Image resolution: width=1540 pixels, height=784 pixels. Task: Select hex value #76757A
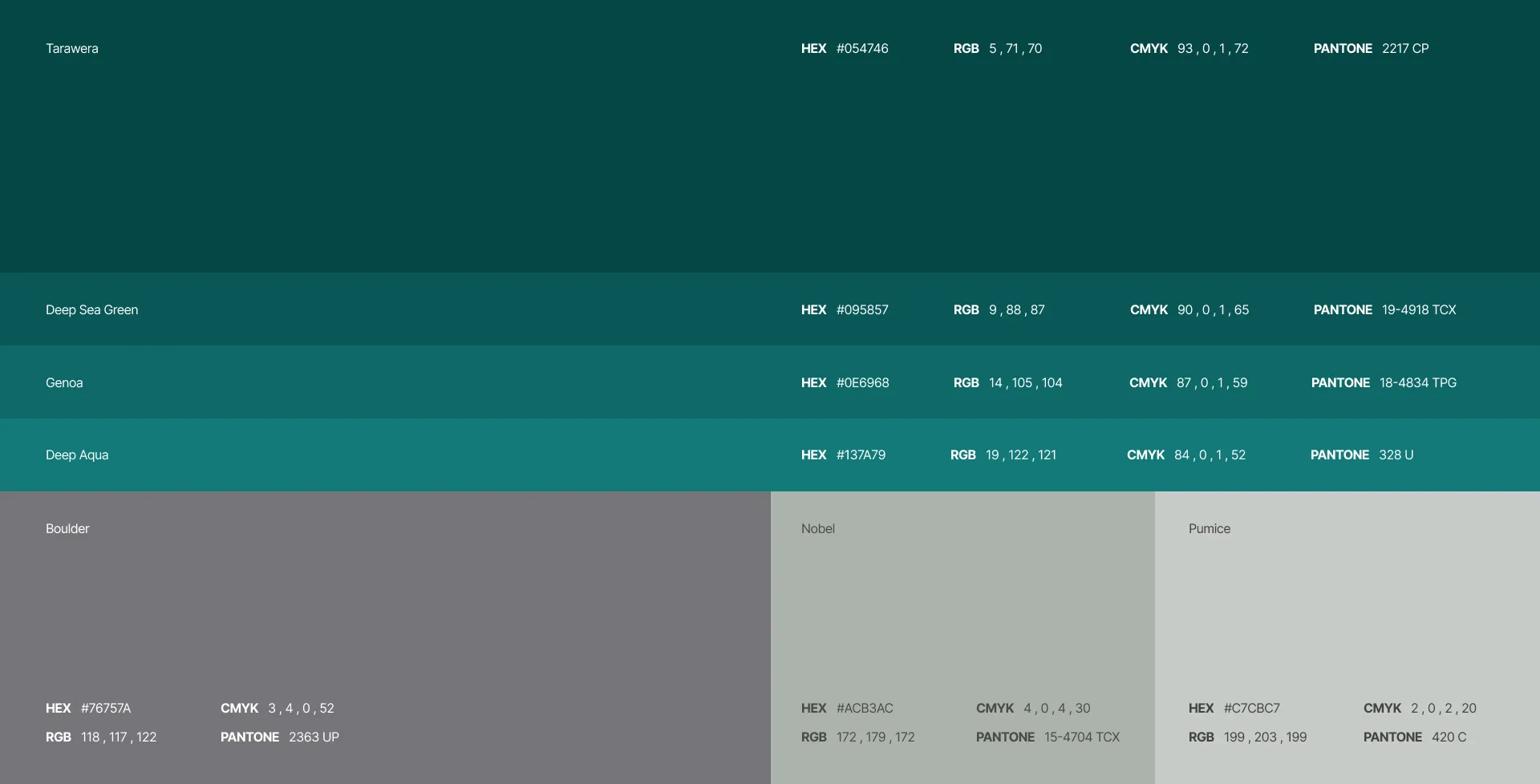tap(106, 708)
